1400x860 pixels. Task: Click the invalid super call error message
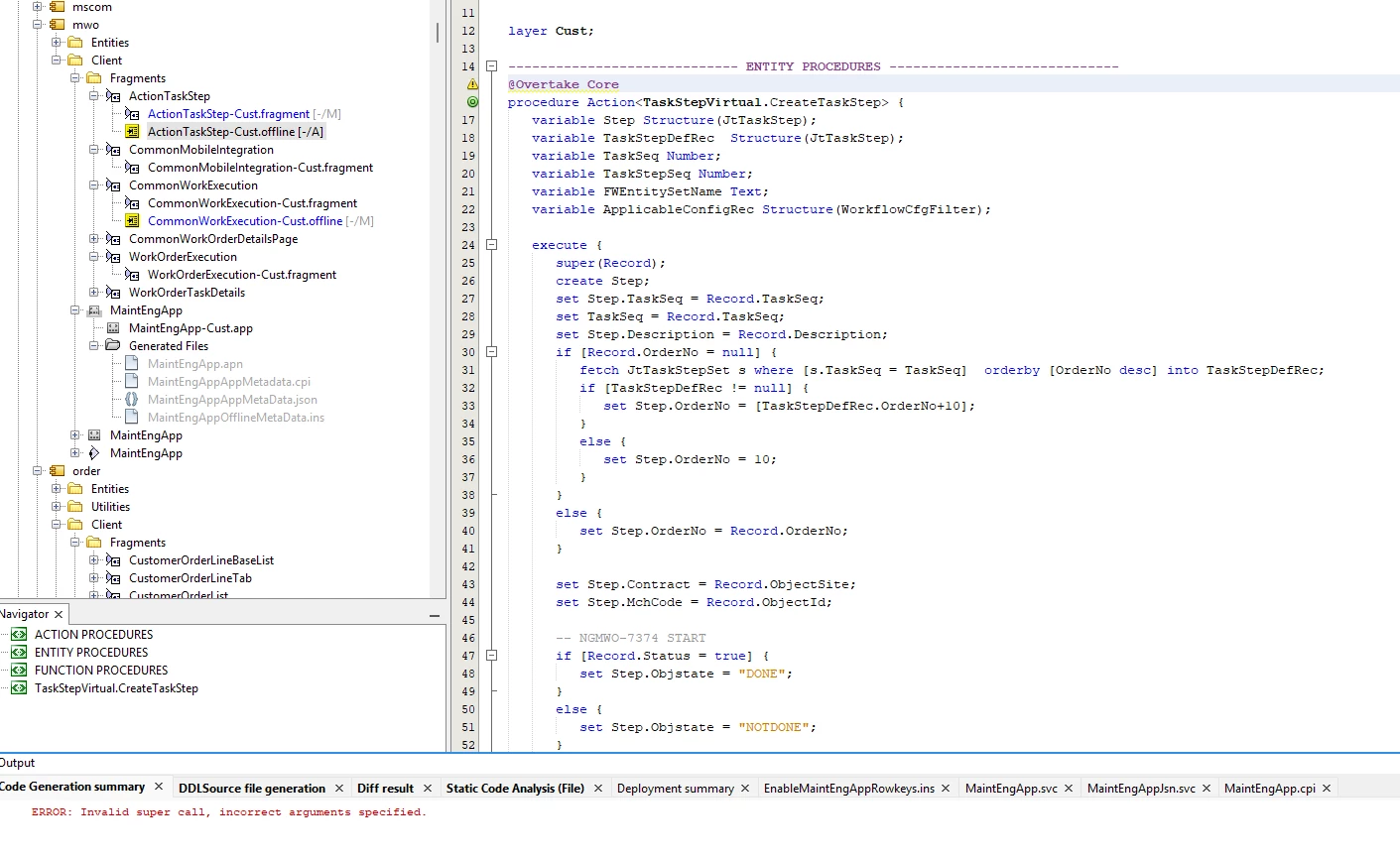tap(229, 812)
